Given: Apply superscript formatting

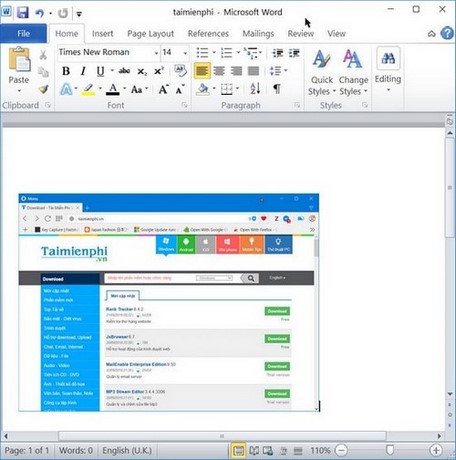Looking at the screenshot, I should click(x=159, y=71).
